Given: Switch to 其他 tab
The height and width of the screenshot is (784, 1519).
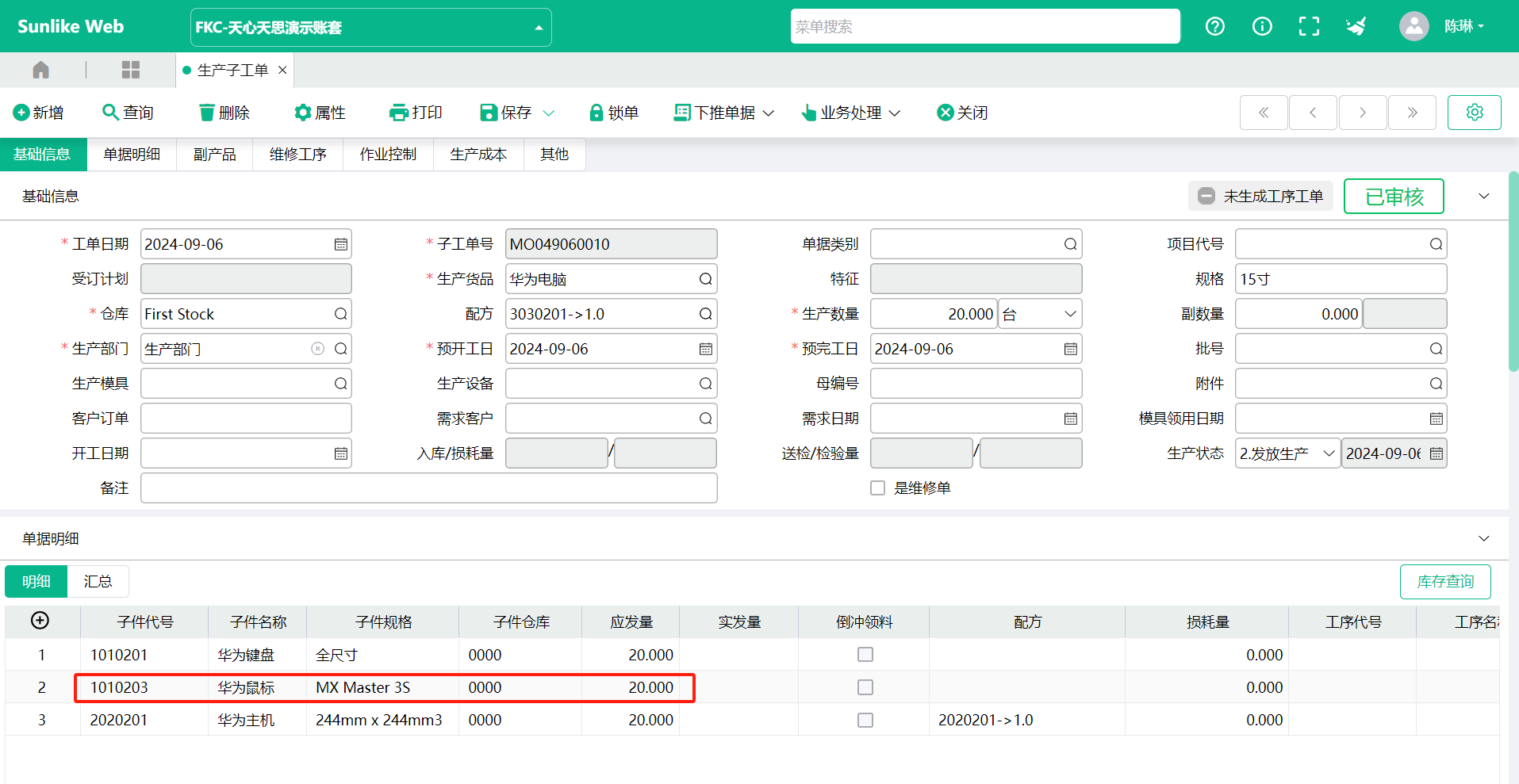Looking at the screenshot, I should click(554, 155).
